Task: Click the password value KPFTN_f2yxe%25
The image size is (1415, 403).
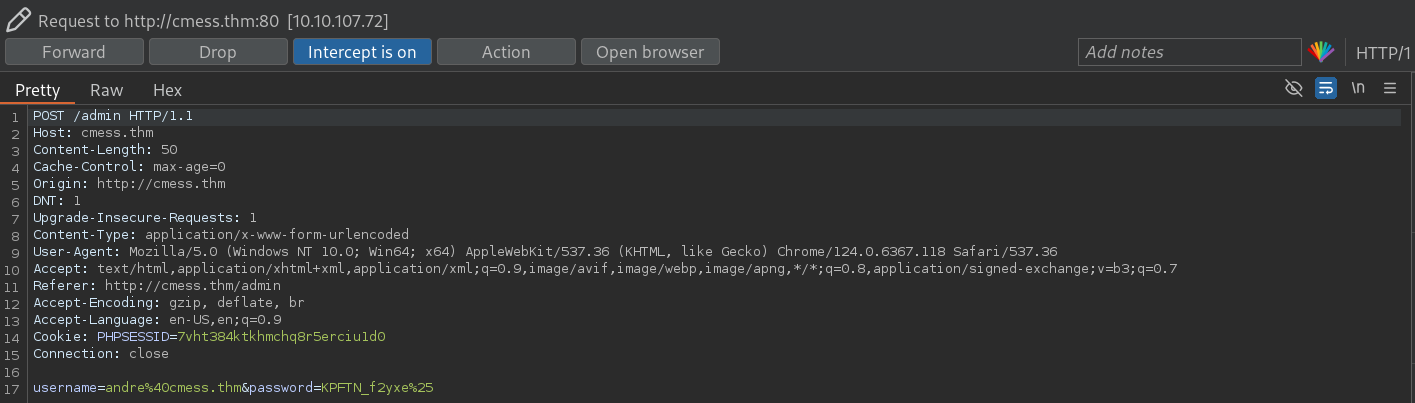Action: 377,386
